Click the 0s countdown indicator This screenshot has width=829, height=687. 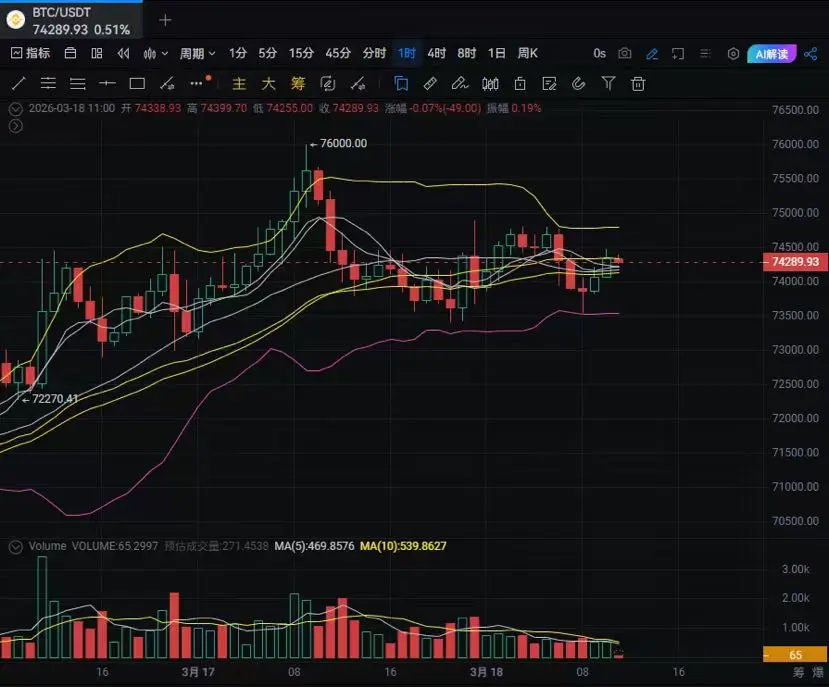click(x=599, y=53)
